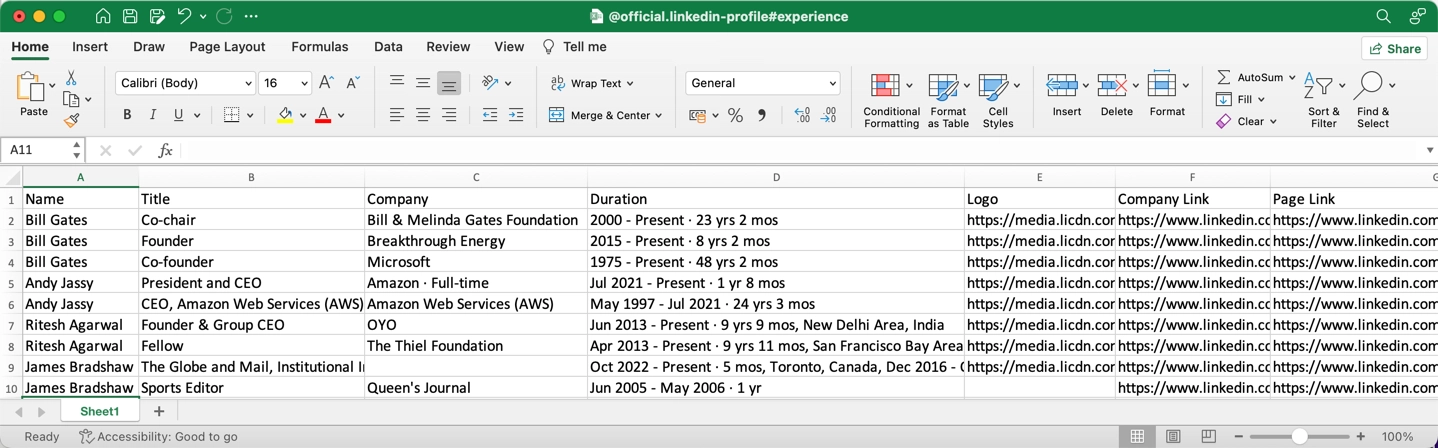Toggle Italic formatting

click(152, 115)
